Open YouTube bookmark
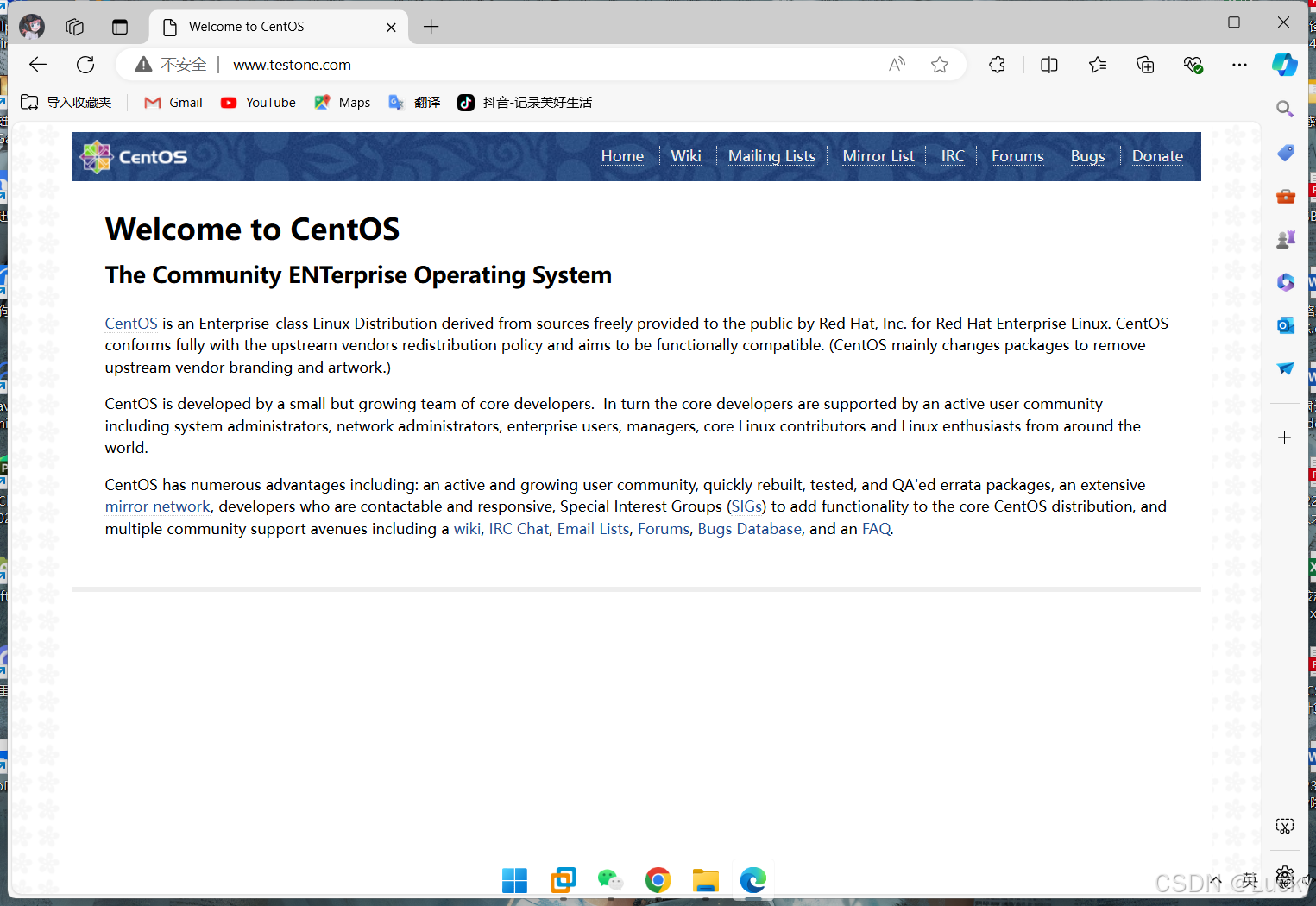This screenshot has width=1316, height=906. (258, 103)
